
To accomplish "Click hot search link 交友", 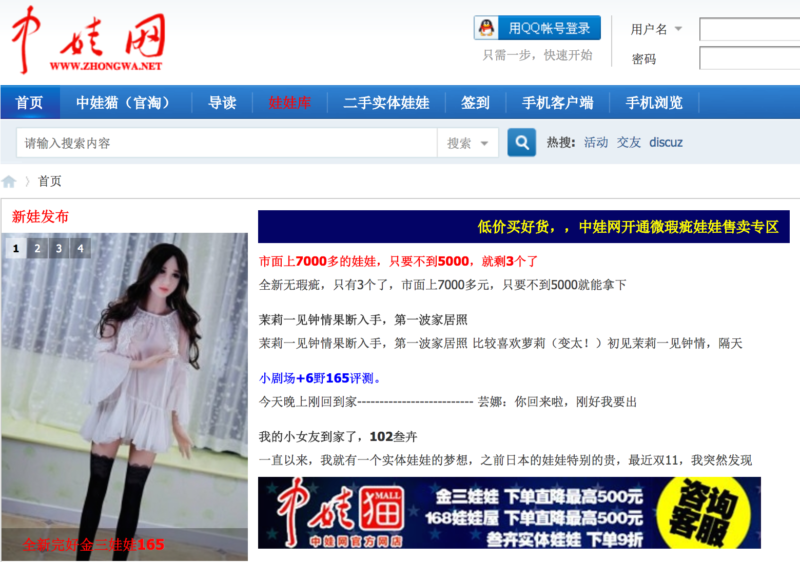I will pos(629,142).
